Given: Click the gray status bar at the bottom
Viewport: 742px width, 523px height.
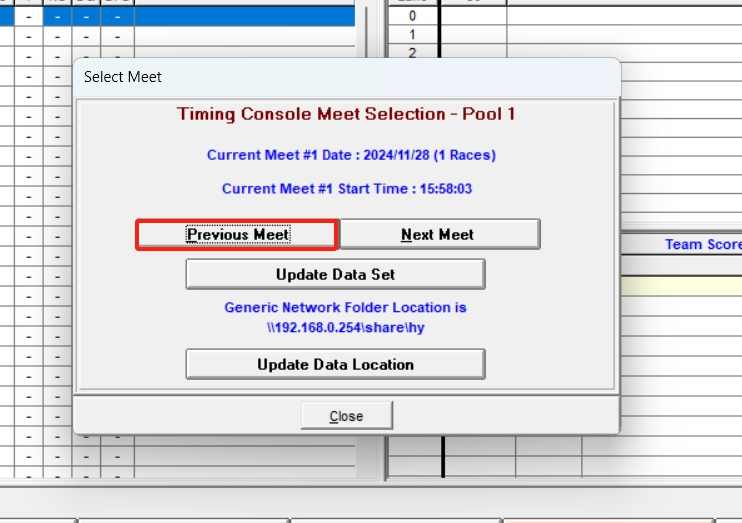Looking at the screenshot, I should click(370, 500).
